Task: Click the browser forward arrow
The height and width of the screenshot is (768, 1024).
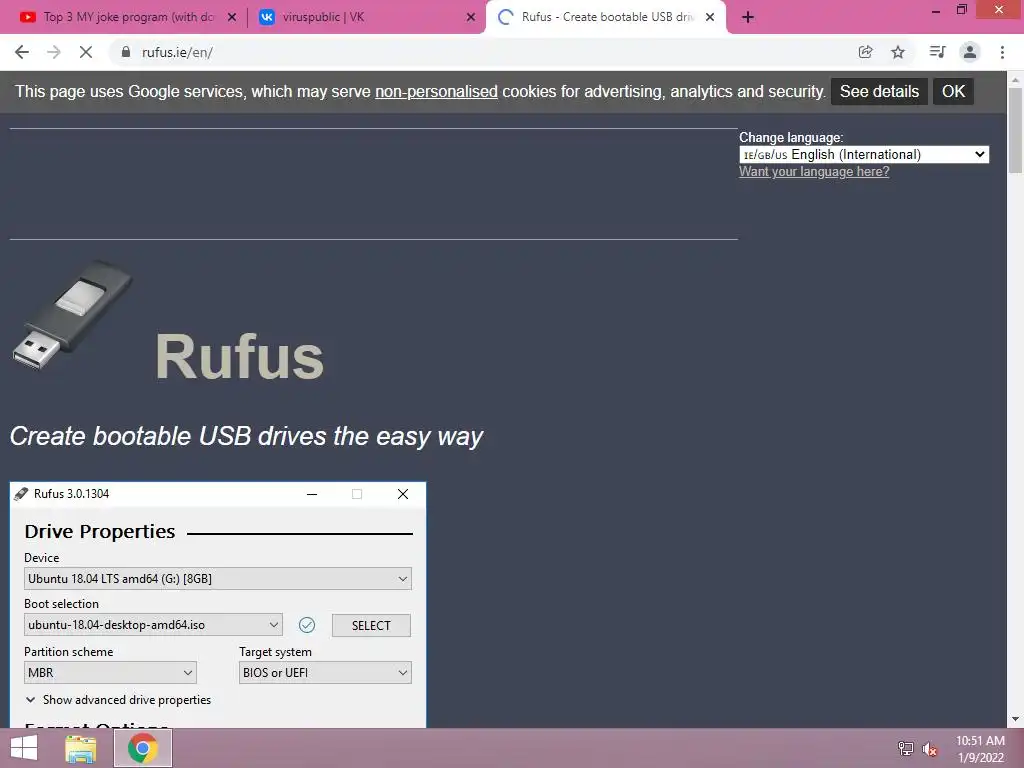Action: pyautogui.click(x=54, y=52)
